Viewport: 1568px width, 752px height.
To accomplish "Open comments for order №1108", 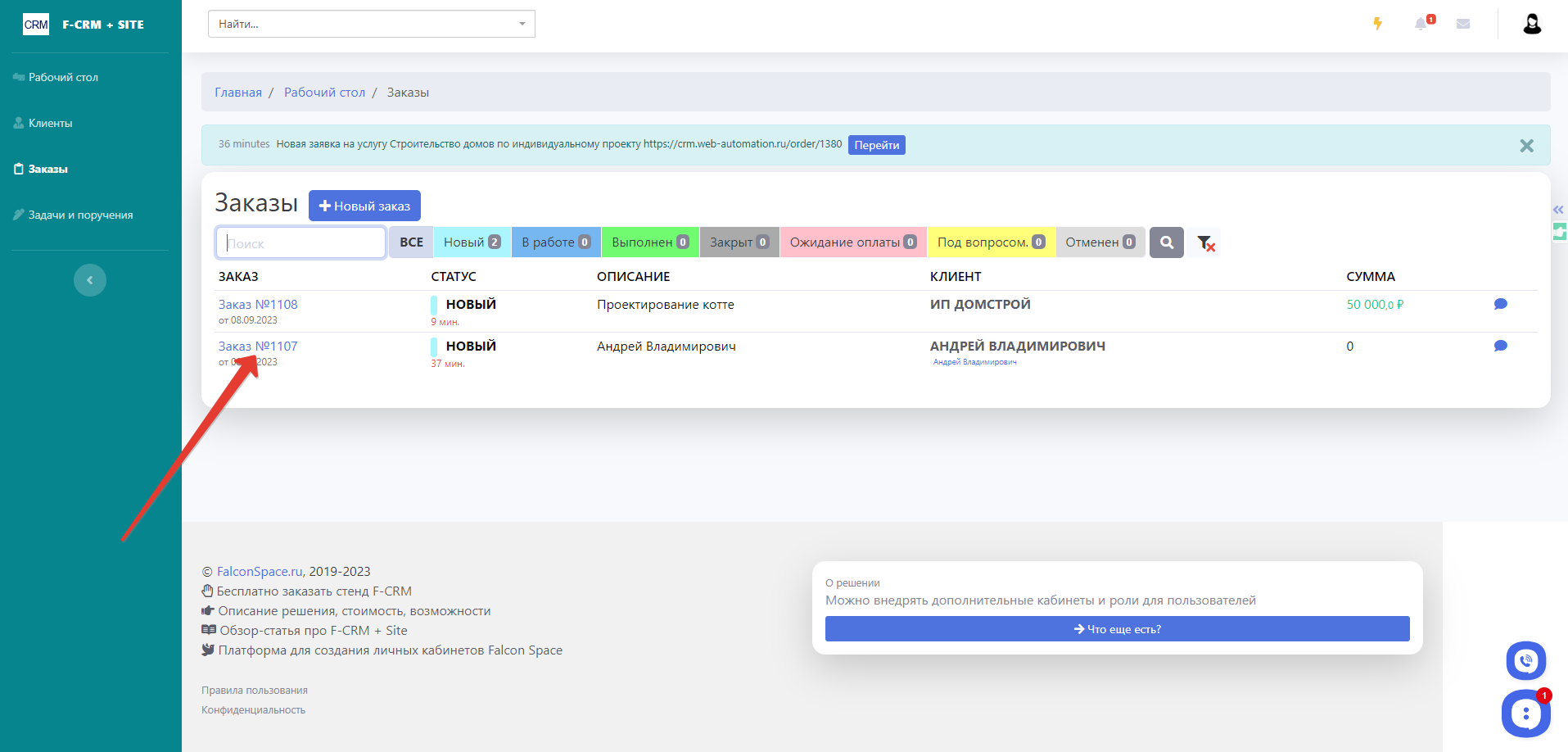I will pyautogui.click(x=1500, y=304).
